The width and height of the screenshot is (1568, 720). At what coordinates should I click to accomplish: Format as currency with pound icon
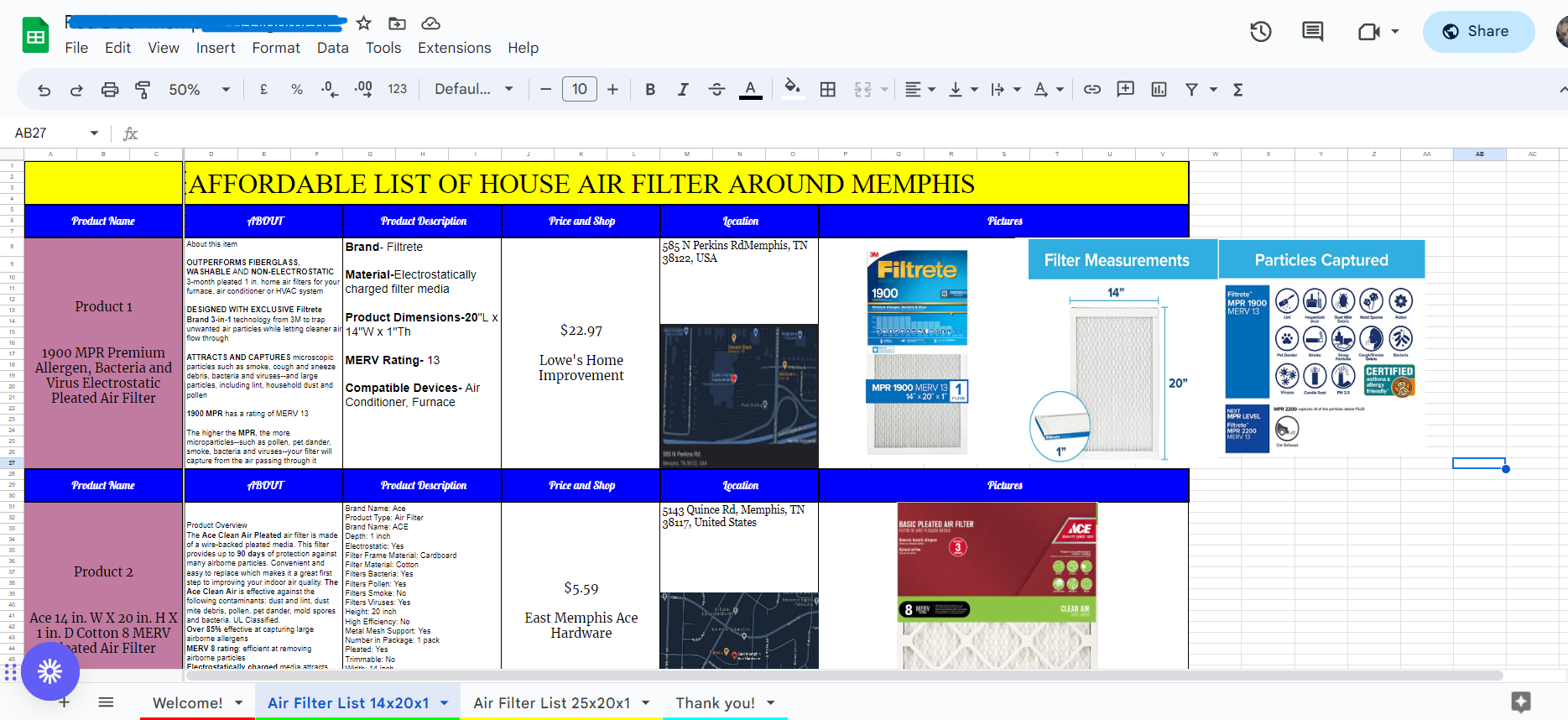pyautogui.click(x=263, y=89)
